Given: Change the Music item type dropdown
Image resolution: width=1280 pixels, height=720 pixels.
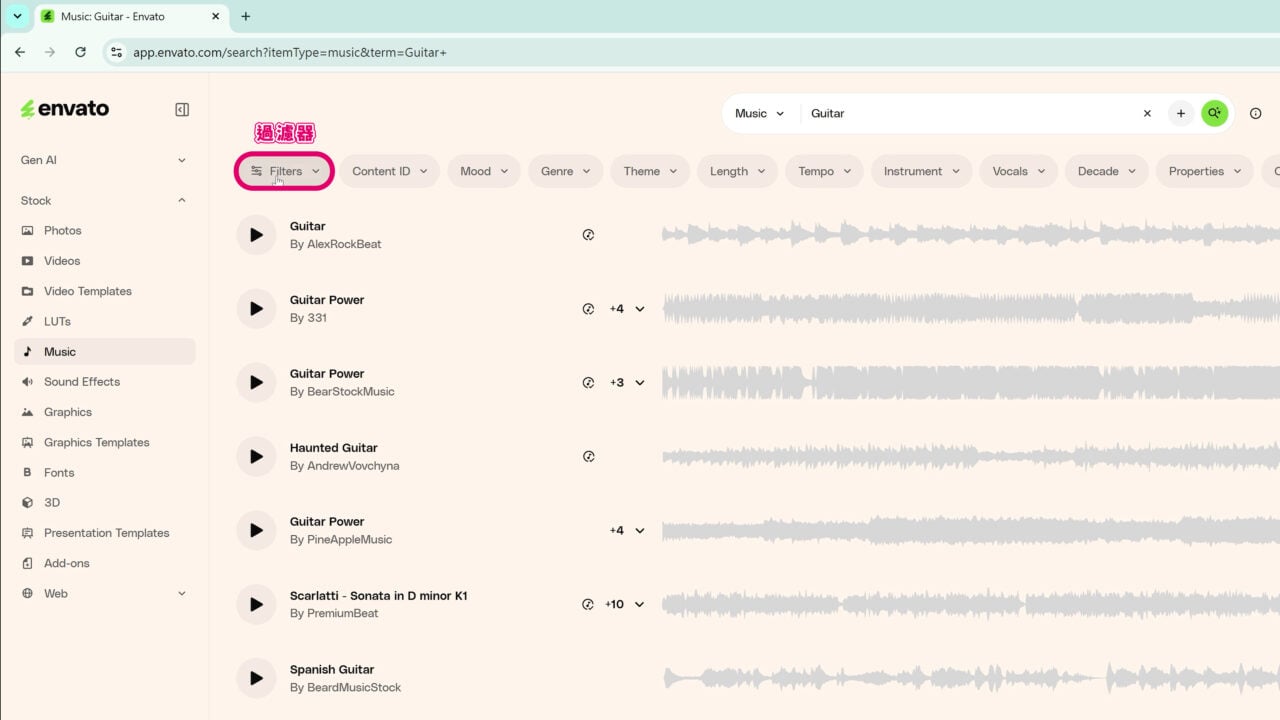Looking at the screenshot, I should tap(760, 113).
